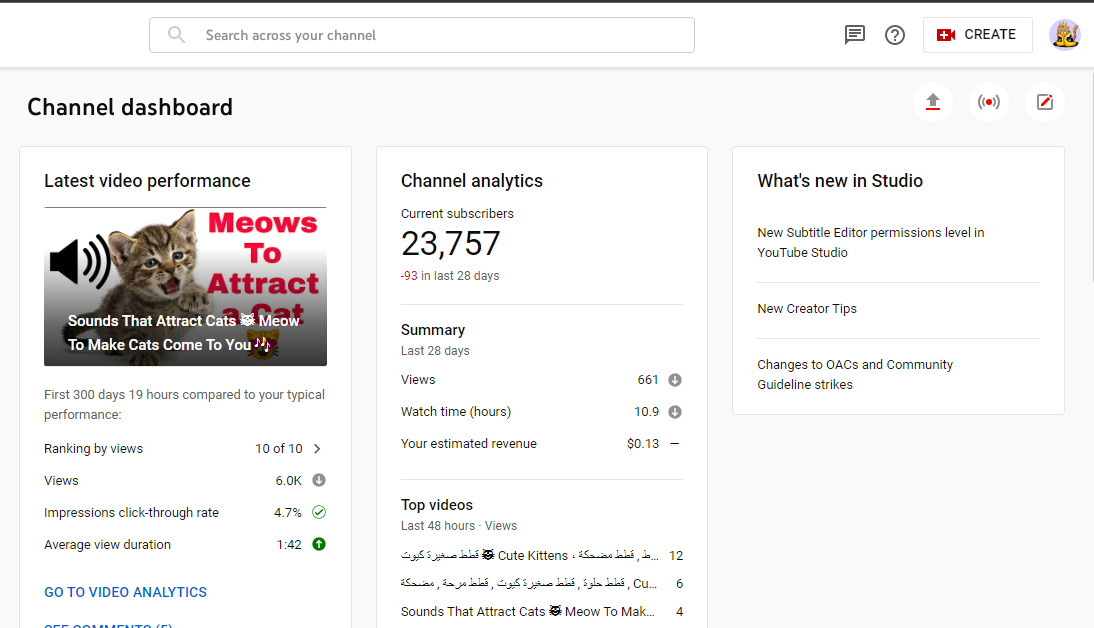Image resolution: width=1094 pixels, height=628 pixels.
Task: Open the account avatar menu
Action: click(x=1065, y=35)
